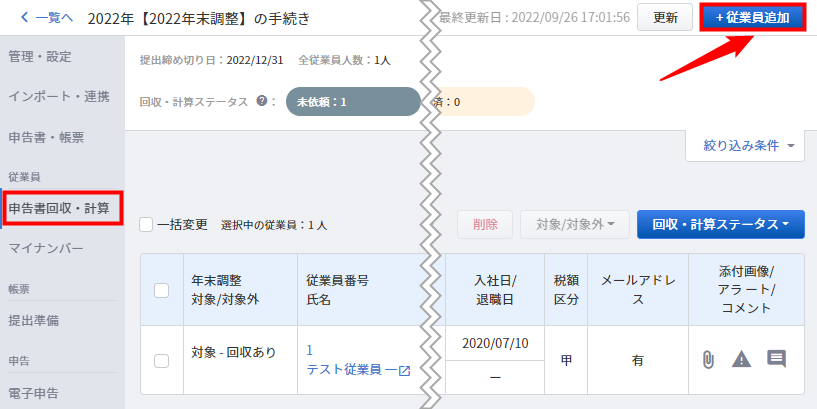Click the +従業員追加 button
Image resolution: width=817 pixels, height=409 pixels.
coord(752,17)
